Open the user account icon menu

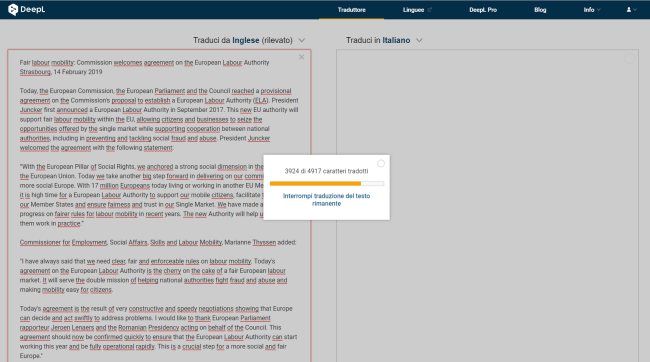coord(631,10)
